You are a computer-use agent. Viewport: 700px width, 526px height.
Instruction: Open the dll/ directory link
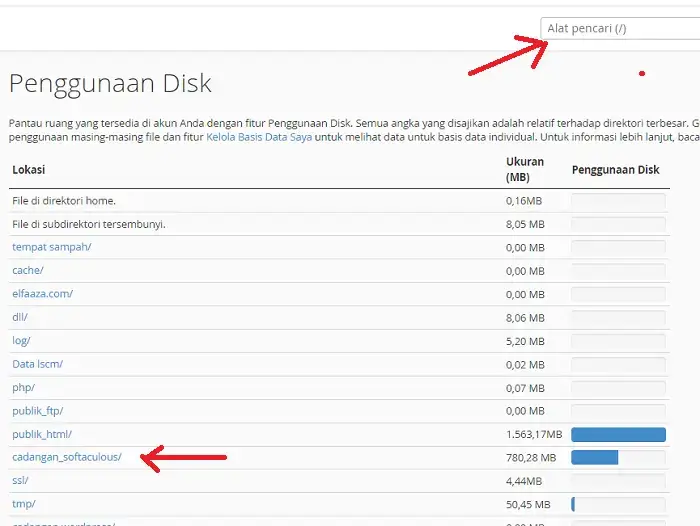click(20, 317)
